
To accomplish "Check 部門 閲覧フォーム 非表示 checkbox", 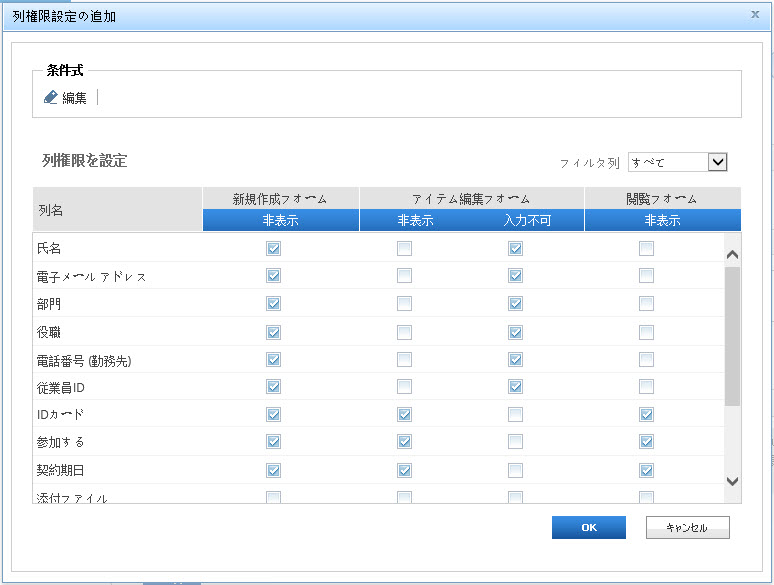I will [646, 304].
